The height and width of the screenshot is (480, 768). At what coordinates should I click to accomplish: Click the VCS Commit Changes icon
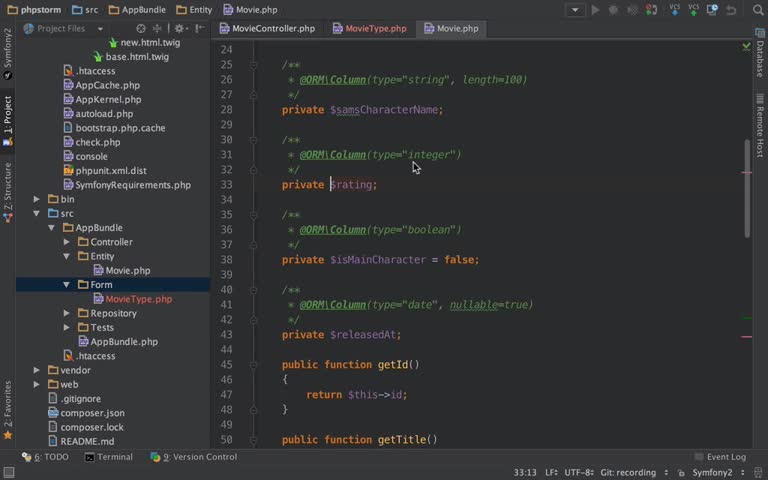click(x=693, y=10)
